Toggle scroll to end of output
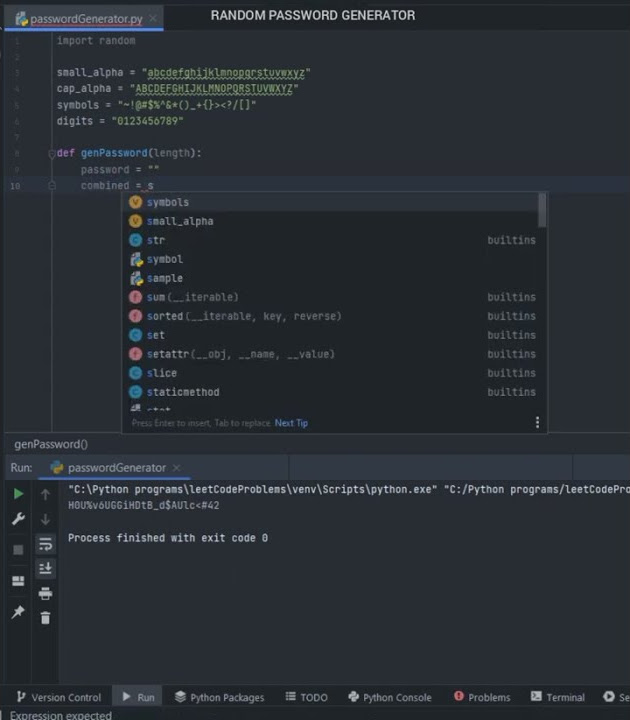 pos(45,568)
